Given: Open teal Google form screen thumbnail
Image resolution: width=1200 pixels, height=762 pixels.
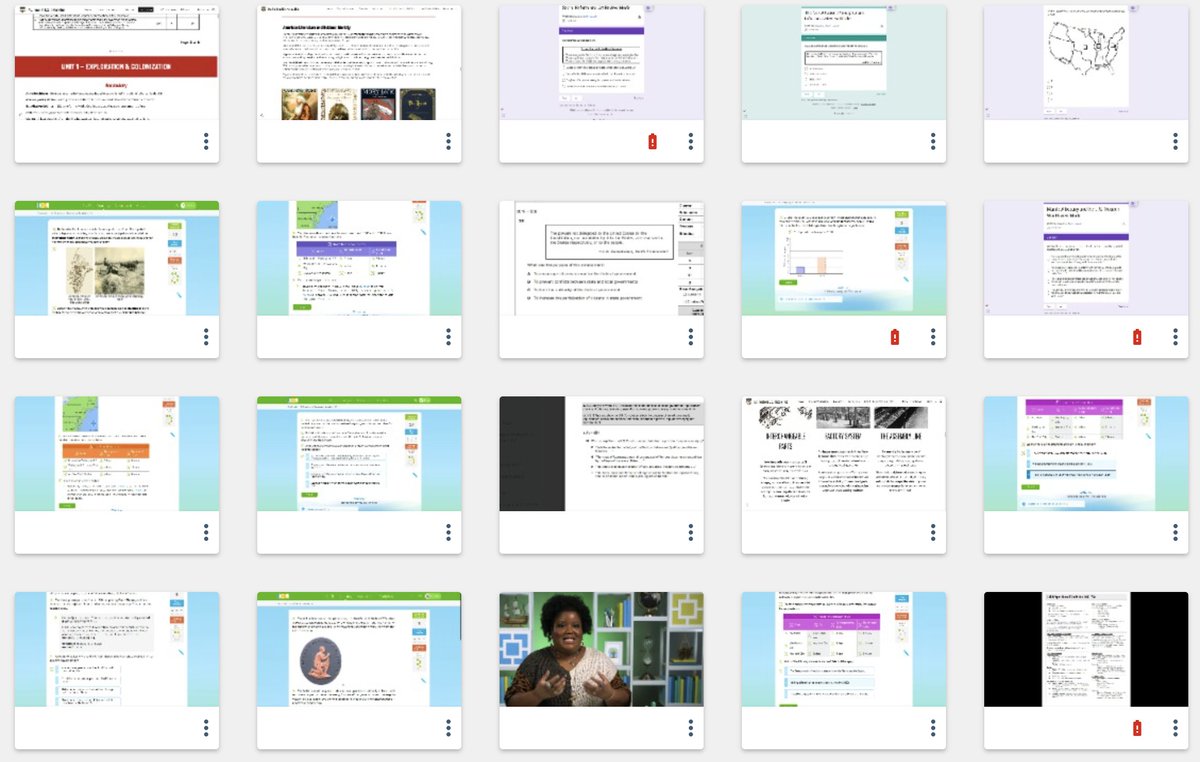Looking at the screenshot, I should (x=844, y=62).
